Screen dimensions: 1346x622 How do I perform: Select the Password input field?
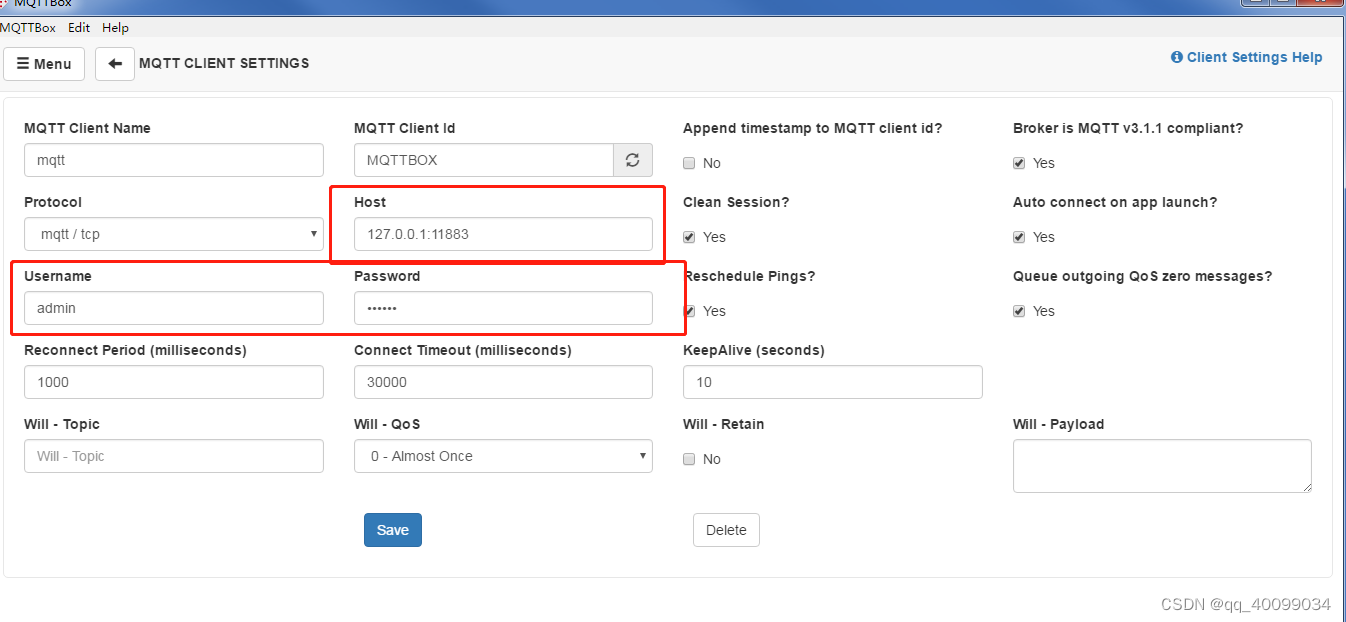click(x=503, y=308)
